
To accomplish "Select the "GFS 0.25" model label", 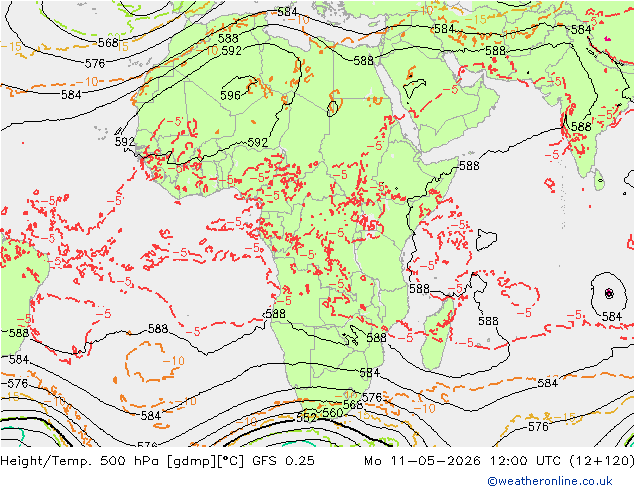I will pyautogui.click(x=283, y=461).
